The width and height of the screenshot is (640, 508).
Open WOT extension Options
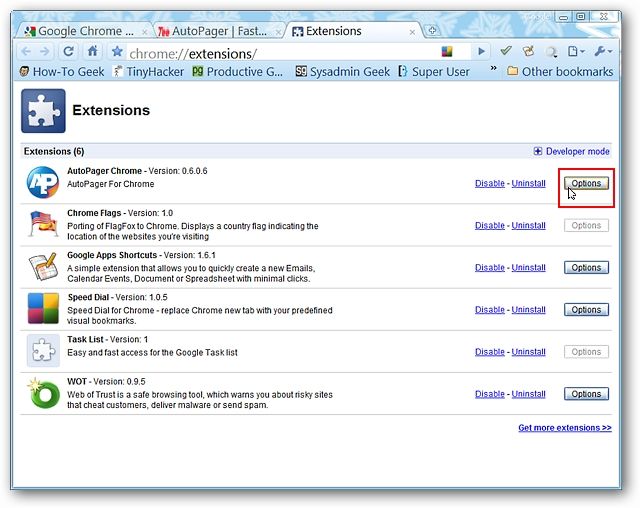pos(586,394)
